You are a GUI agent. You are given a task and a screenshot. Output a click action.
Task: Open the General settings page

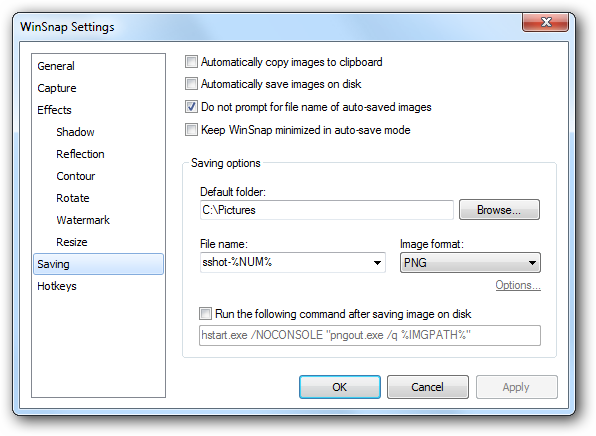[x=56, y=66]
